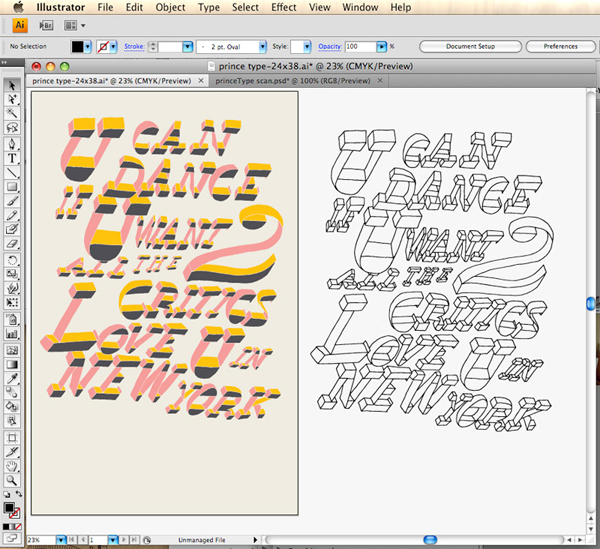Select the Line Segment tool
Viewport: 600px width, 549px height.
[x=12, y=172]
